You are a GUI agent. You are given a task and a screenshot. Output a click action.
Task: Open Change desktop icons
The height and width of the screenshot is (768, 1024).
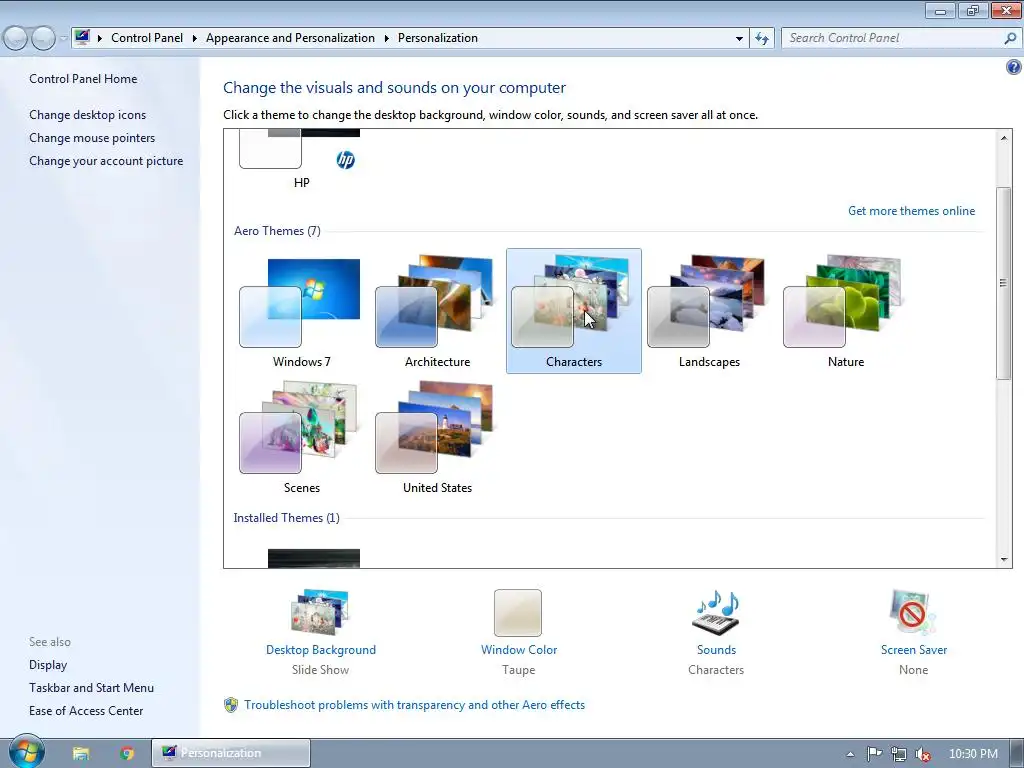[x=88, y=115]
